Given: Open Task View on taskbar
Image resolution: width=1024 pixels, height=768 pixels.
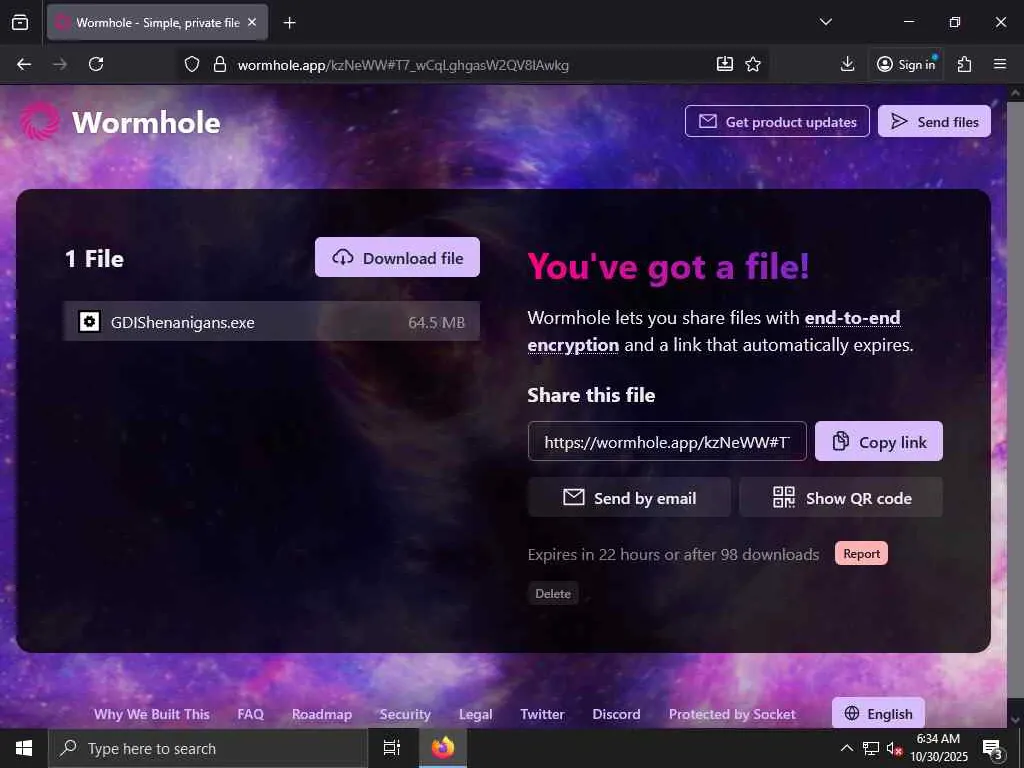Looking at the screenshot, I should tap(392, 748).
